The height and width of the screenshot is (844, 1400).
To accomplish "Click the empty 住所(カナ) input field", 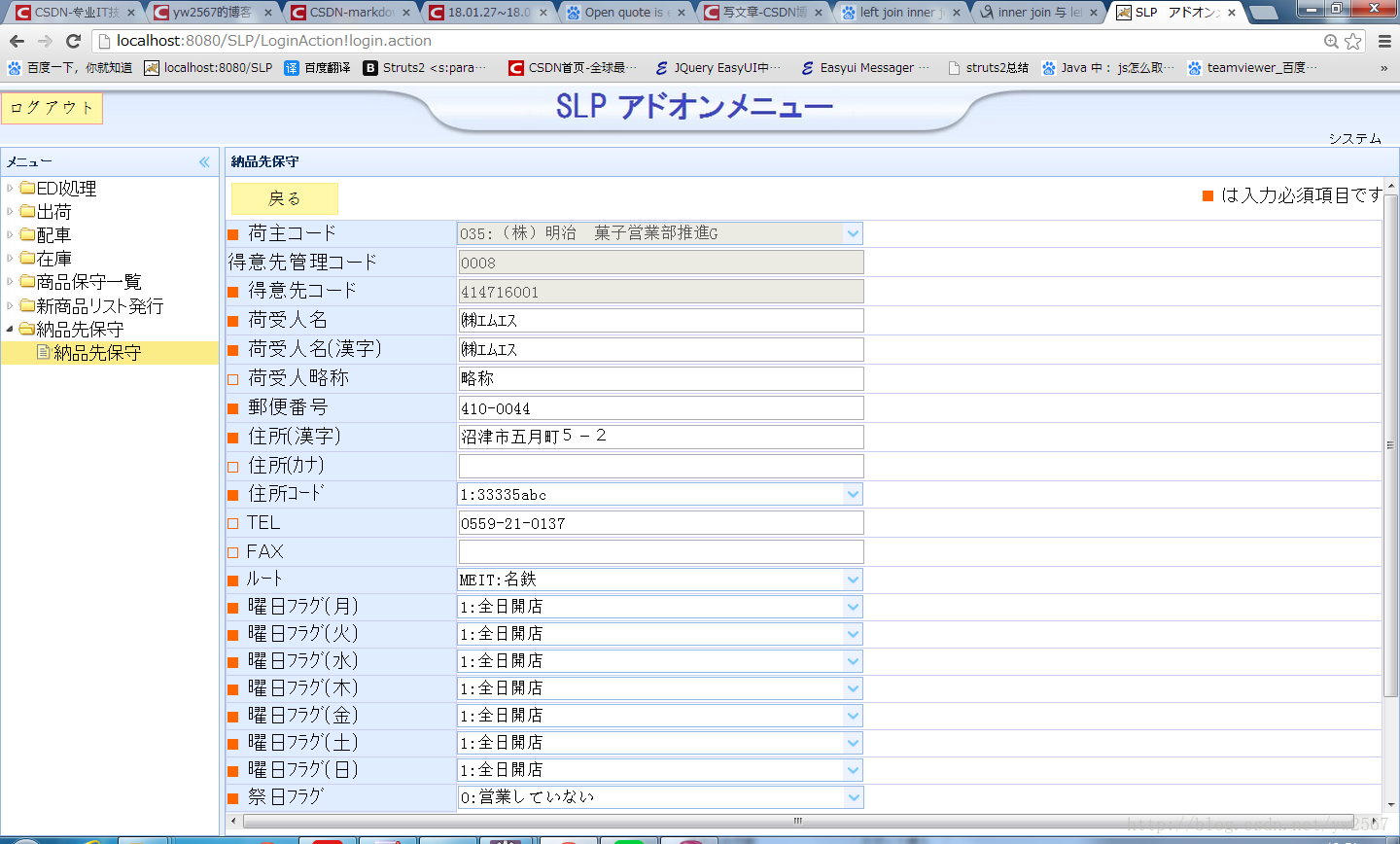I will [661, 466].
